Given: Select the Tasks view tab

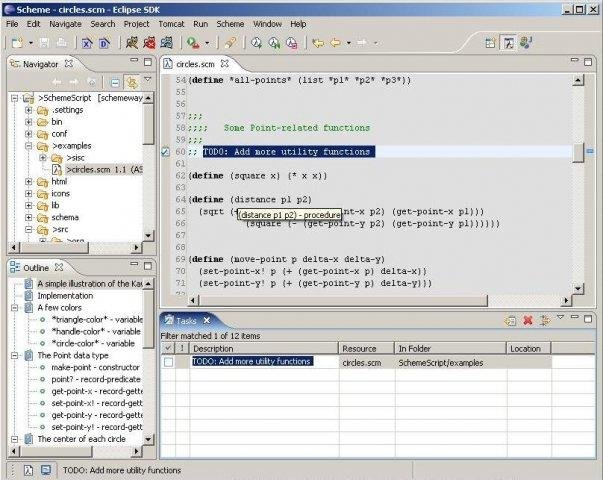Looking at the screenshot, I should coord(186,320).
